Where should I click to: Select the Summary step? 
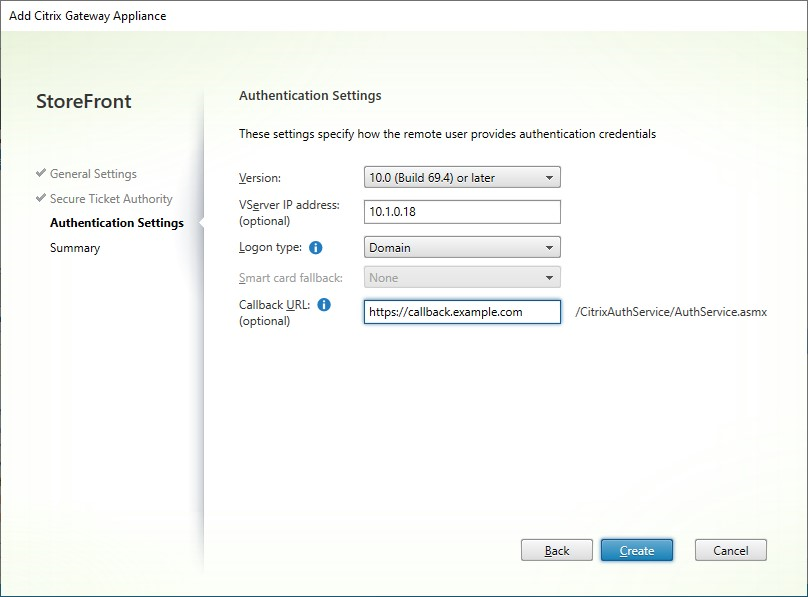[x=74, y=247]
